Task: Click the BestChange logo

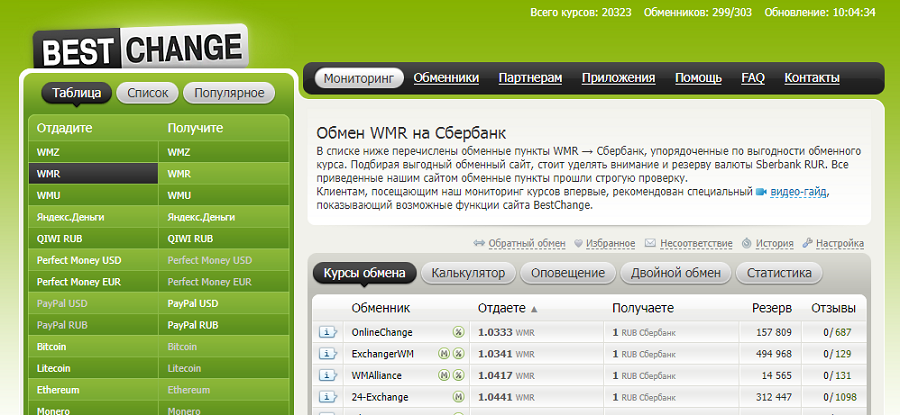Action: pyautogui.click(x=141, y=48)
